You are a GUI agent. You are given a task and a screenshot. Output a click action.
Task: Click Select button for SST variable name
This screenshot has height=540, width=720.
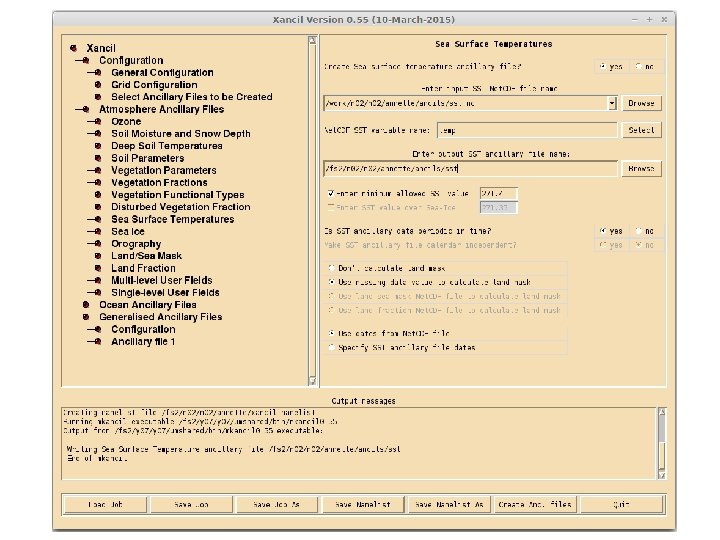[641, 130]
